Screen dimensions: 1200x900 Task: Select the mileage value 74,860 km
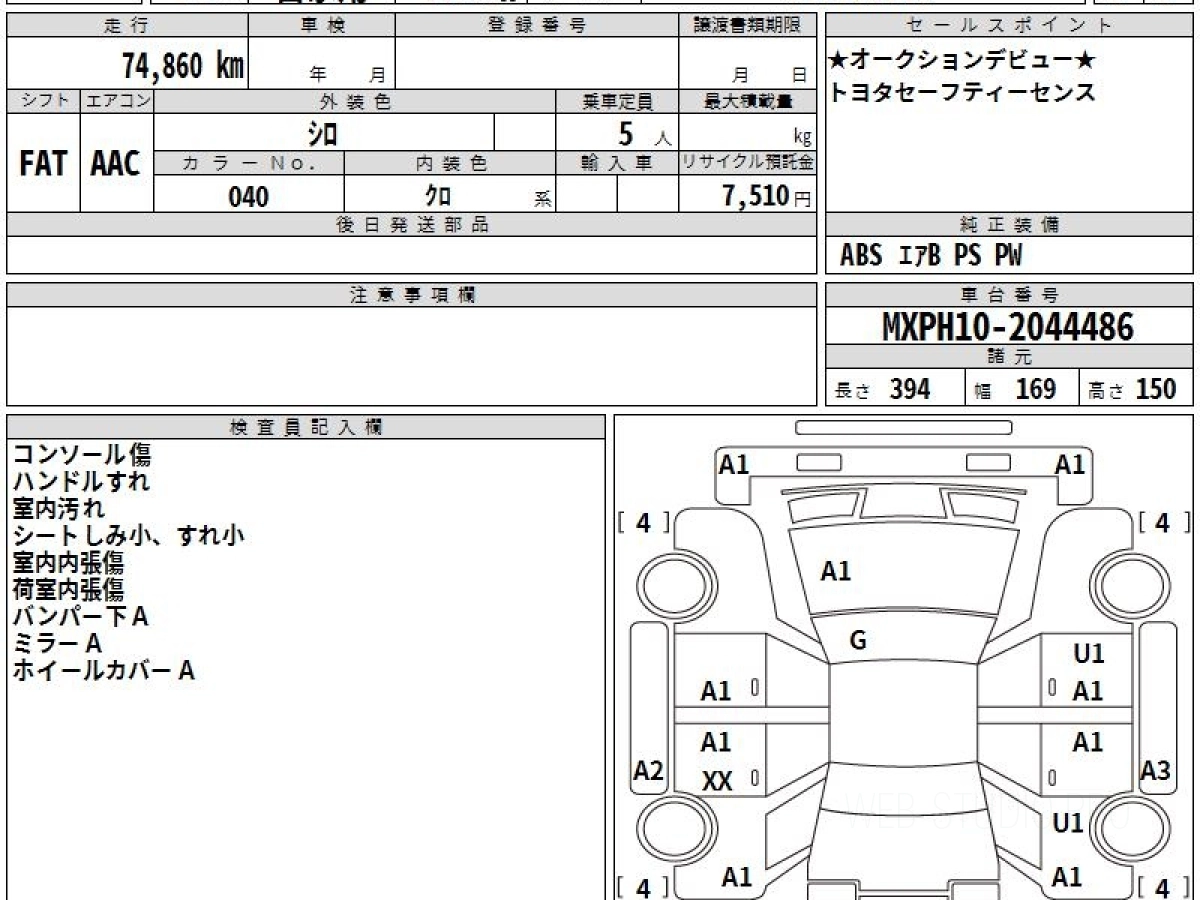(183, 66)
